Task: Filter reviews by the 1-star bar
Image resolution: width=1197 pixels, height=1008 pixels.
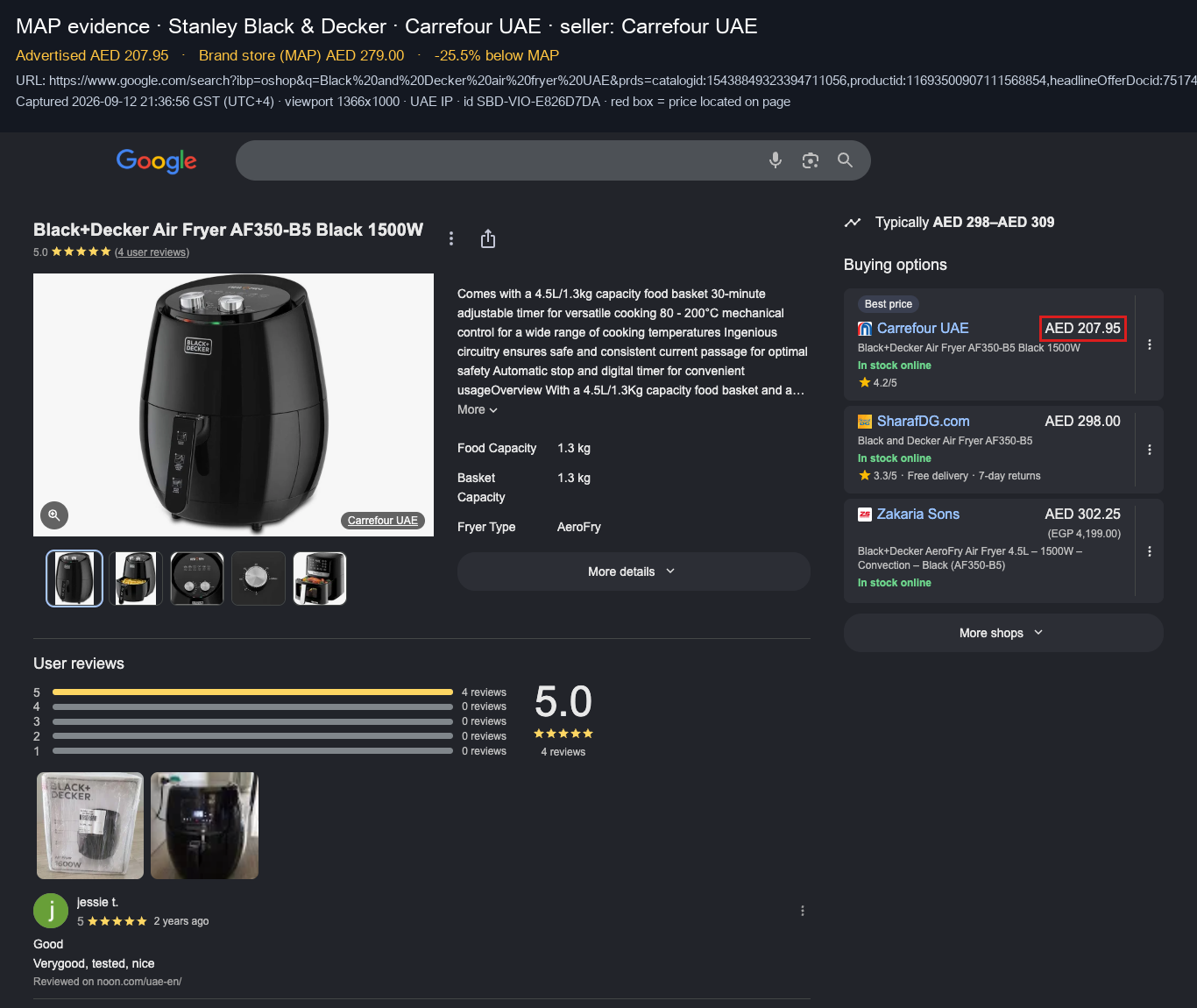Action: 252,751
